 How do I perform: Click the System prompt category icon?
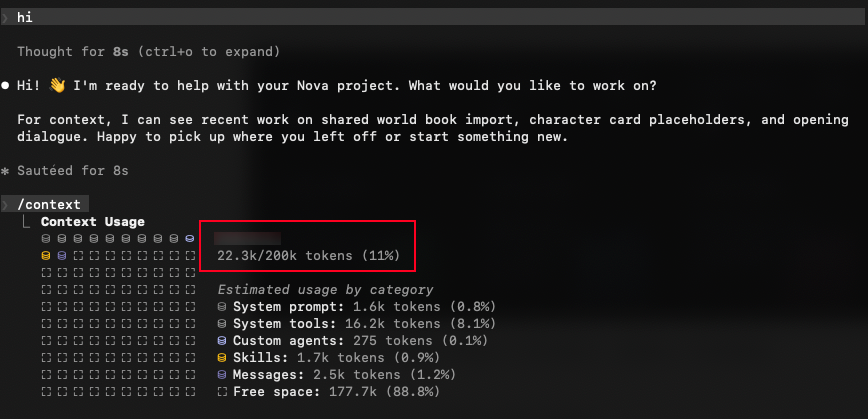[222, 307]
